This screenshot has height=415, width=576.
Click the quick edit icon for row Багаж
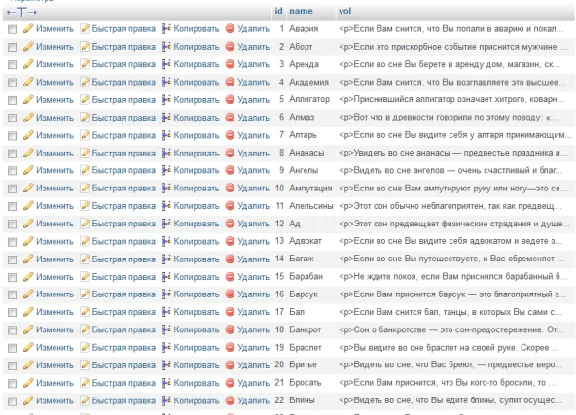pyautogui.click(x=85, y=259)
